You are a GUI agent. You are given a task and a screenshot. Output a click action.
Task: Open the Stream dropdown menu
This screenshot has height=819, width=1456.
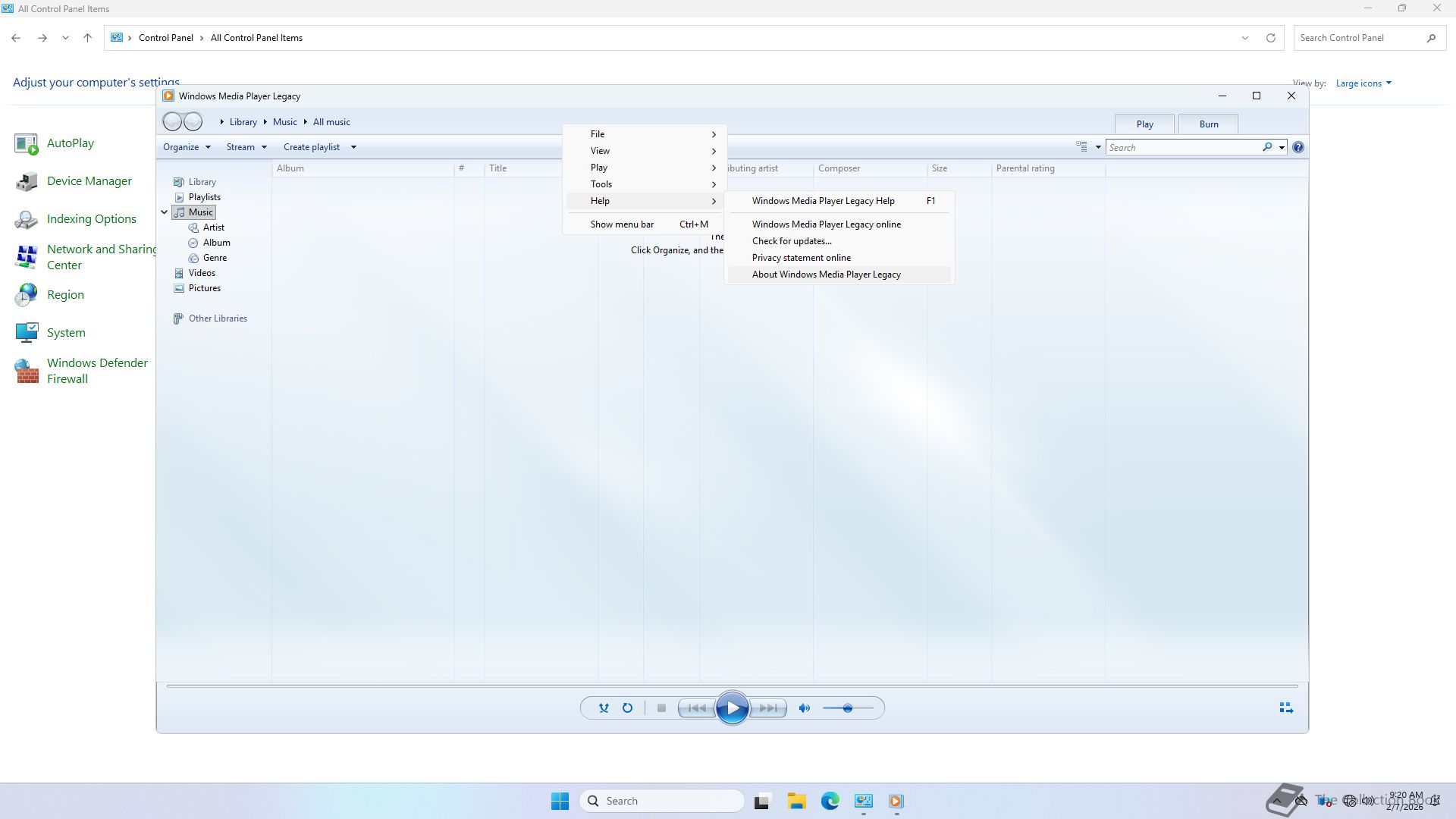[246, 147]
